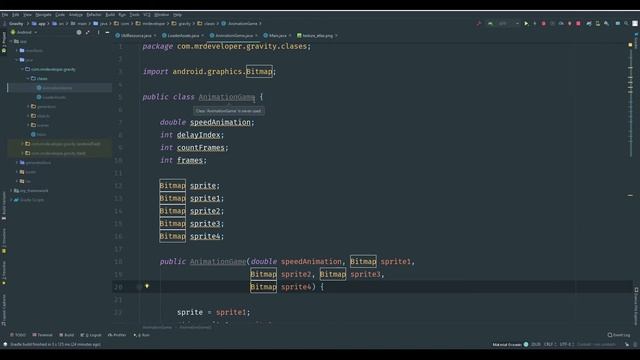
Task: Collapse the java folder
Action: (x=17, y=60)
